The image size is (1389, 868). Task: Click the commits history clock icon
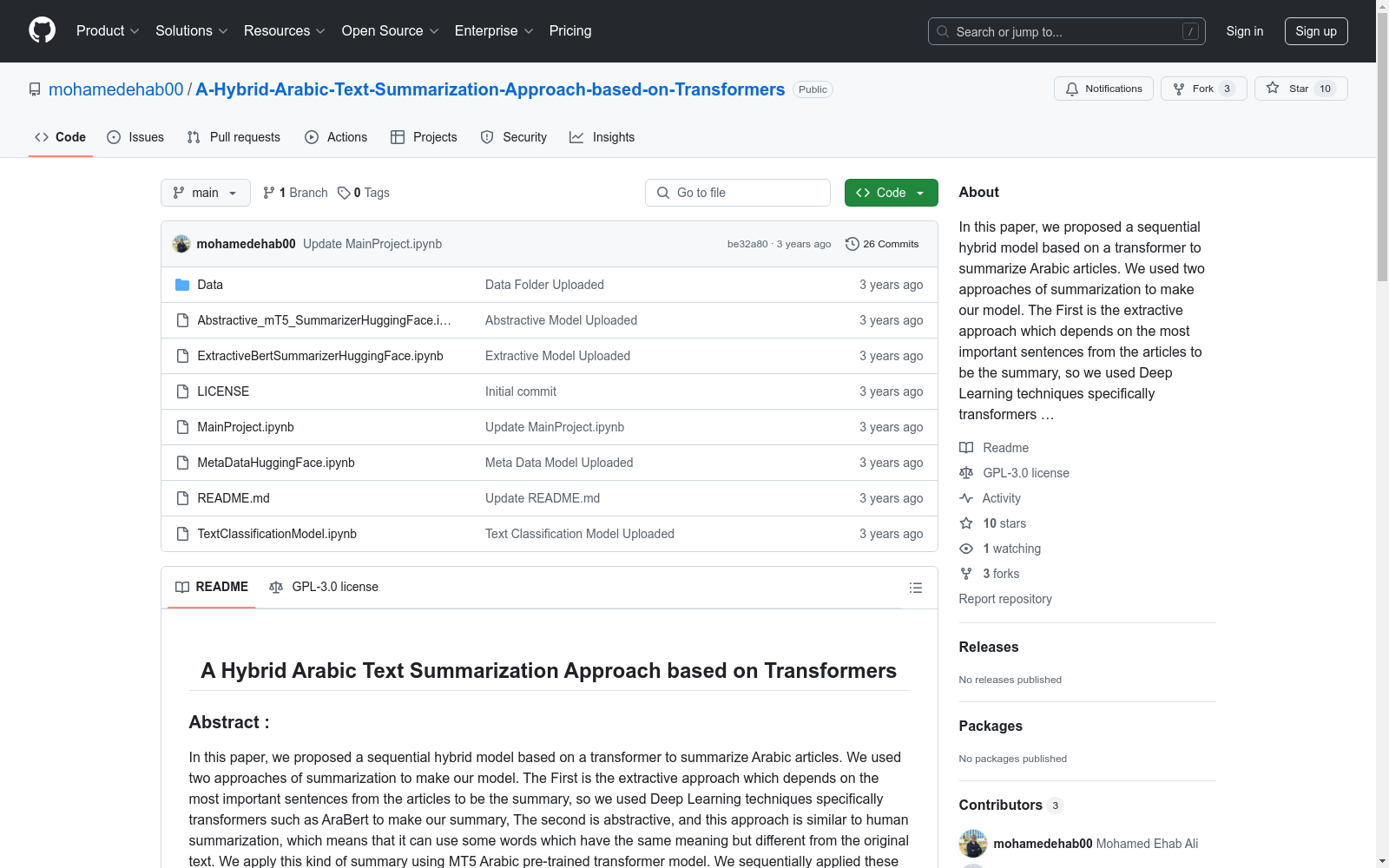tap(852, 244)
